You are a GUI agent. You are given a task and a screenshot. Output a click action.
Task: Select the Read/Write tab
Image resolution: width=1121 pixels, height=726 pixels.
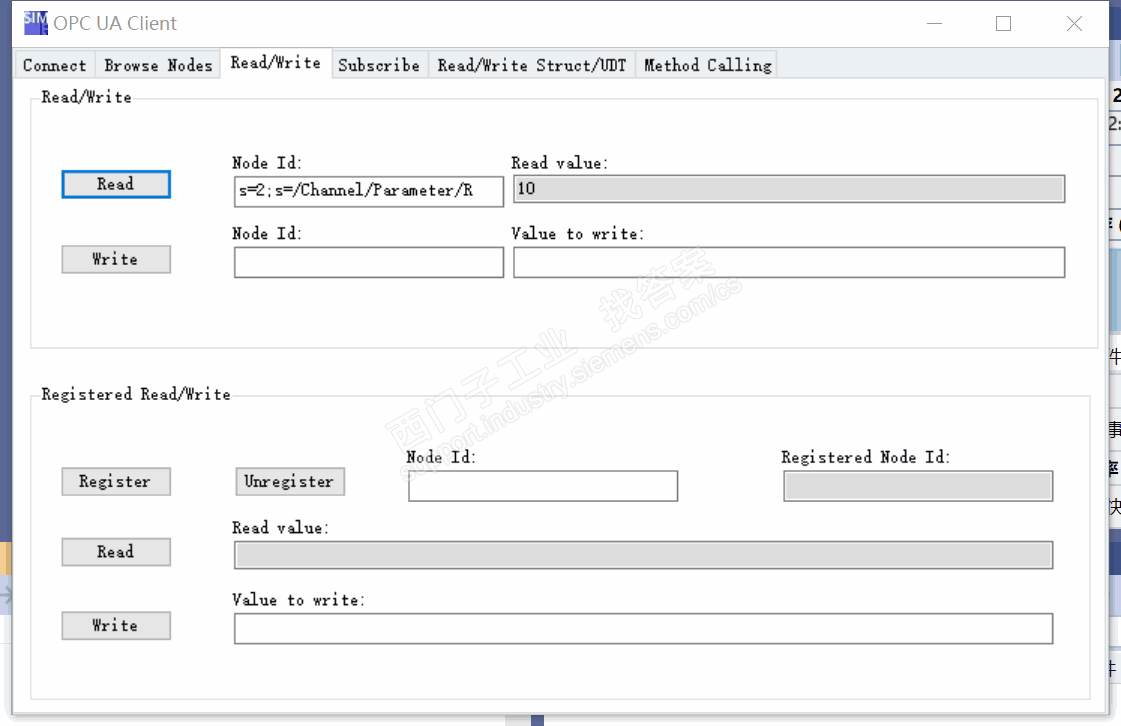[x=275, y=63]
